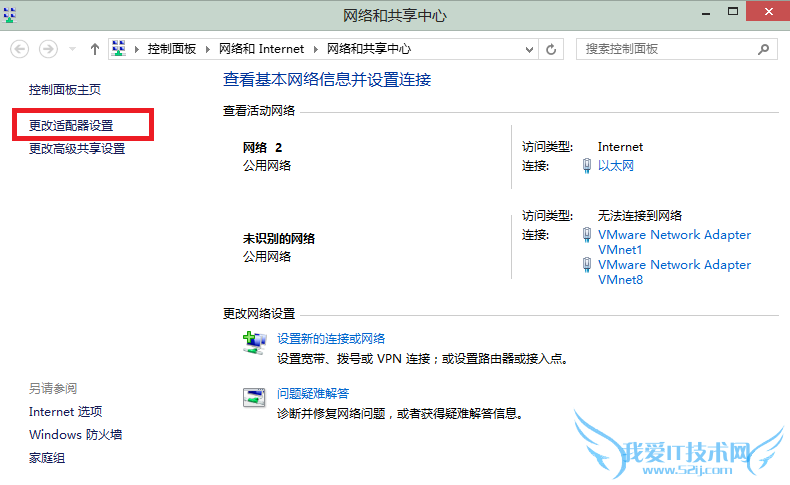
Task: Click the 无法连接到网络 access type value
Action: coord(640,216)
